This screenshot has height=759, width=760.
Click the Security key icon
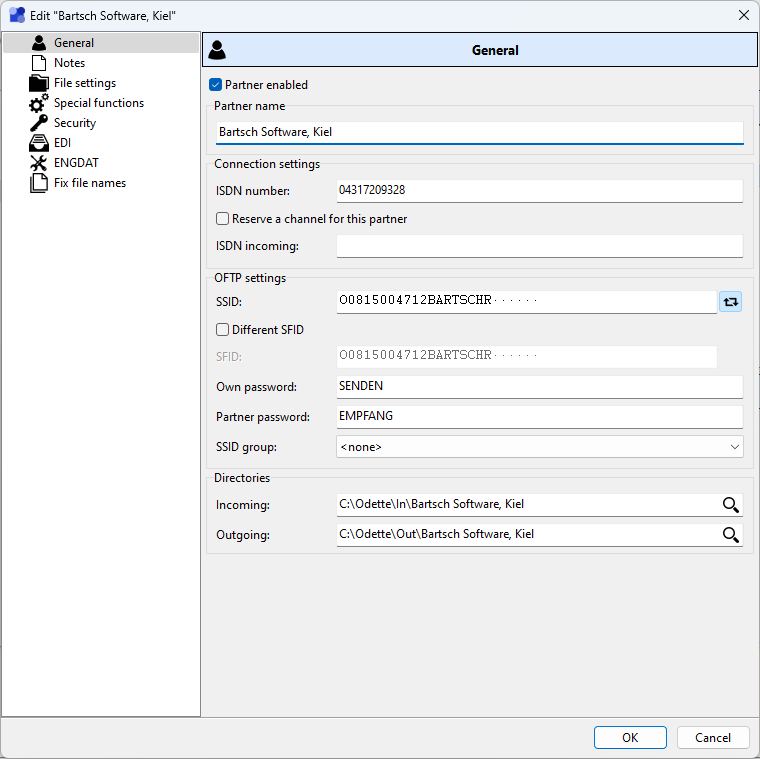[39, 123]
